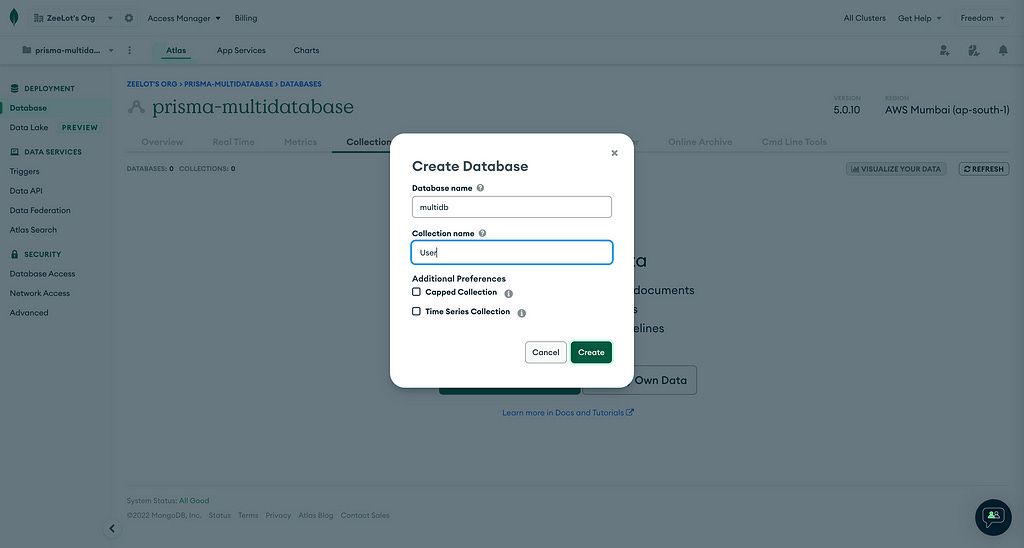
Task: Open Data API in sidebar
Action: point(26,191)
